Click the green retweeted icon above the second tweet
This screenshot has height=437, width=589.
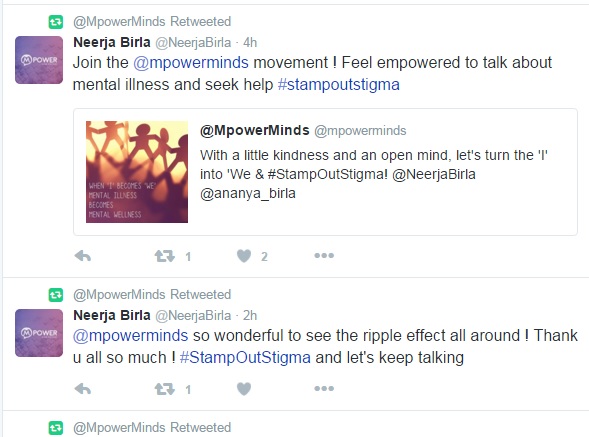[x=56, y=295]
